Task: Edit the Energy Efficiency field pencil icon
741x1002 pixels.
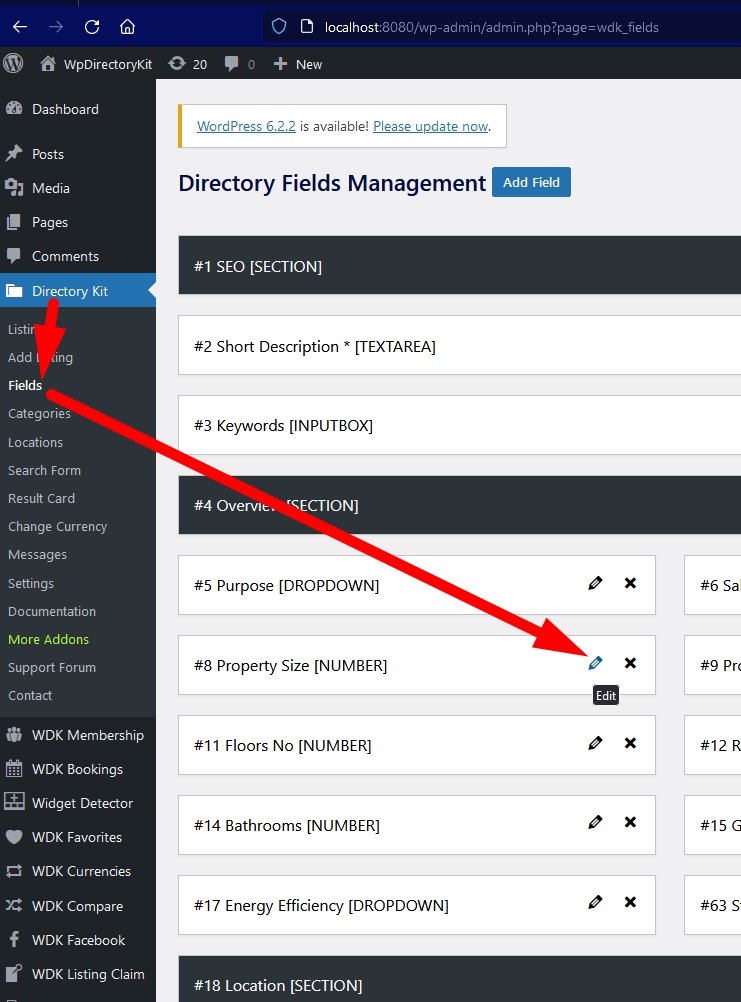Action: click(595, 902)
